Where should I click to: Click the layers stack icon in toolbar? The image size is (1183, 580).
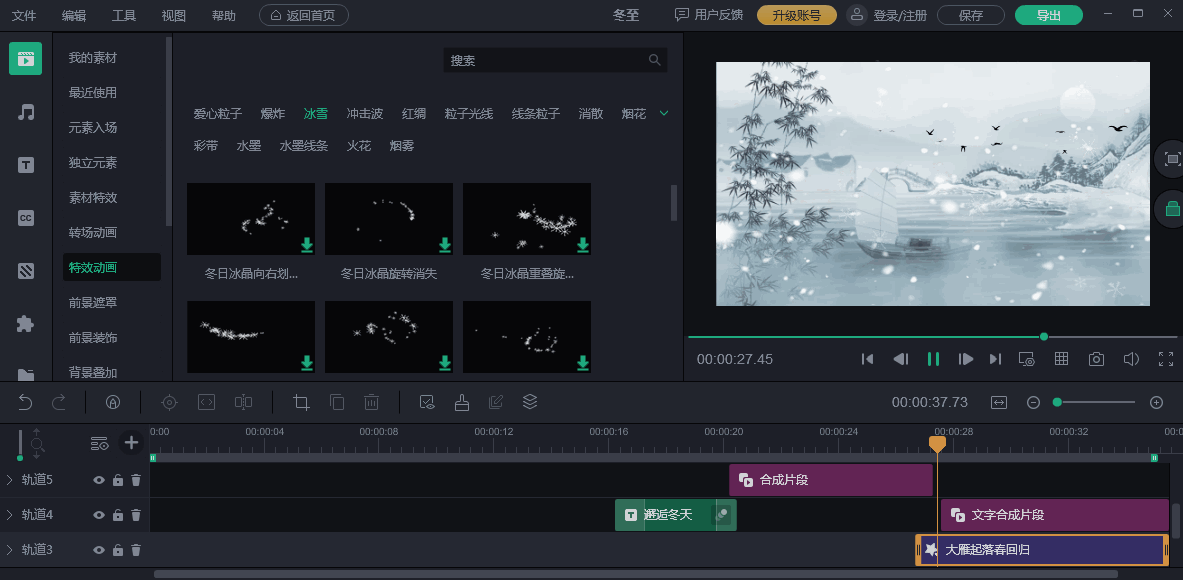pyautogui.click(x=530, y=402)
